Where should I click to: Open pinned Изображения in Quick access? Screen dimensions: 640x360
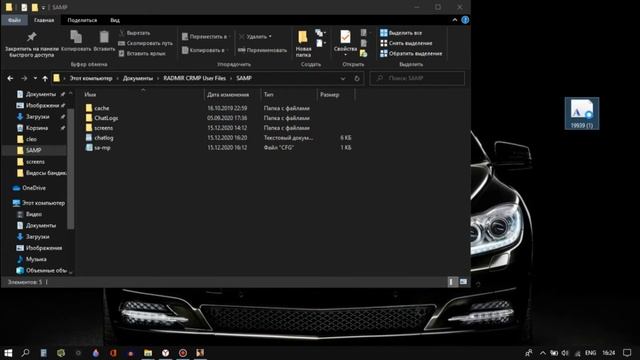coord(42,105)
